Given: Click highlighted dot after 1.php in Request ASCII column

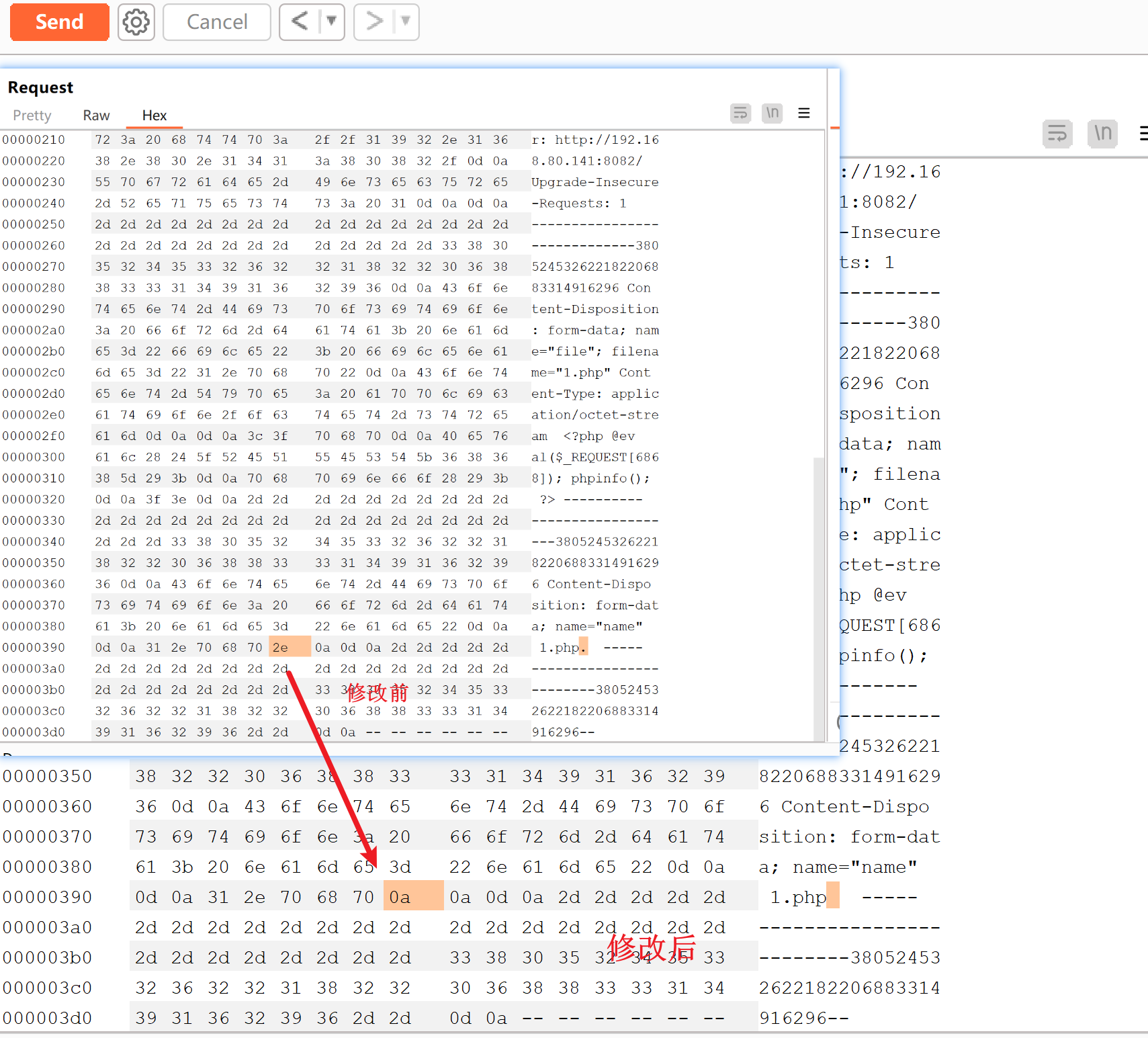Looking at the screenshot, I should tap(583, 648).
